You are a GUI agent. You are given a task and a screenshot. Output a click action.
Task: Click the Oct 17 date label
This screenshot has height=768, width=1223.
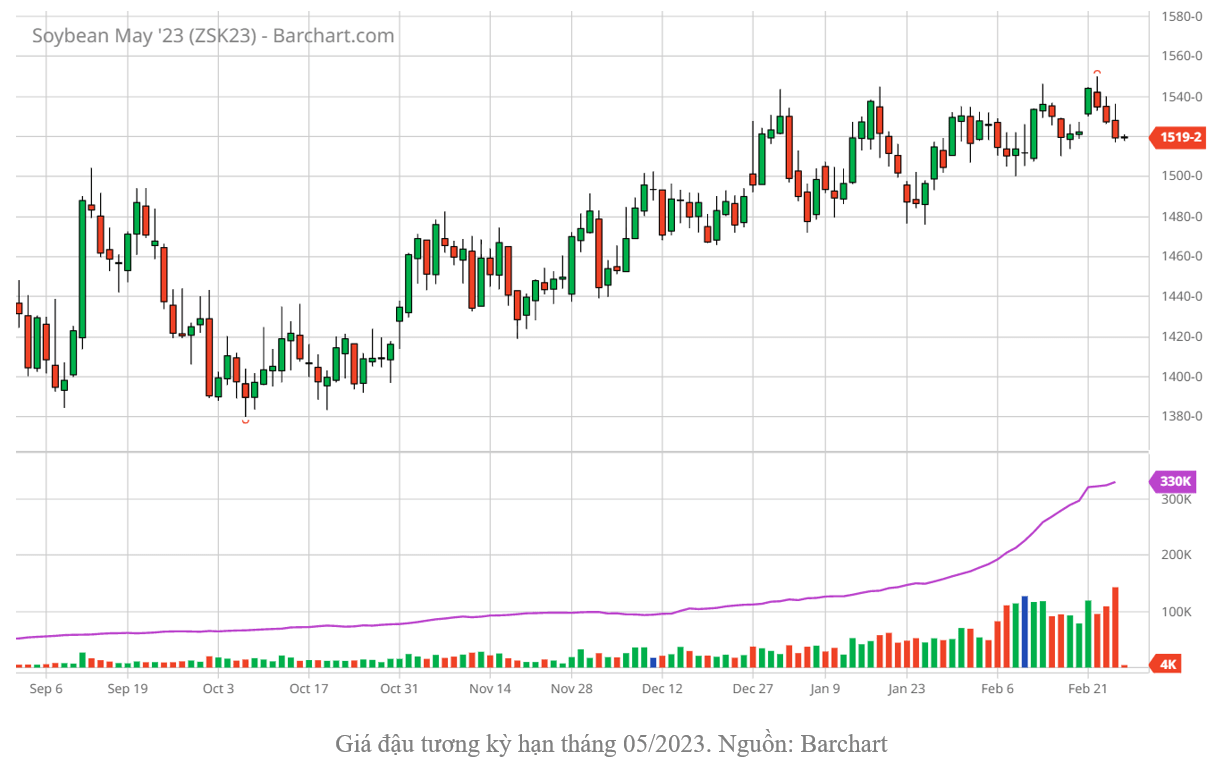pos(308,689)
